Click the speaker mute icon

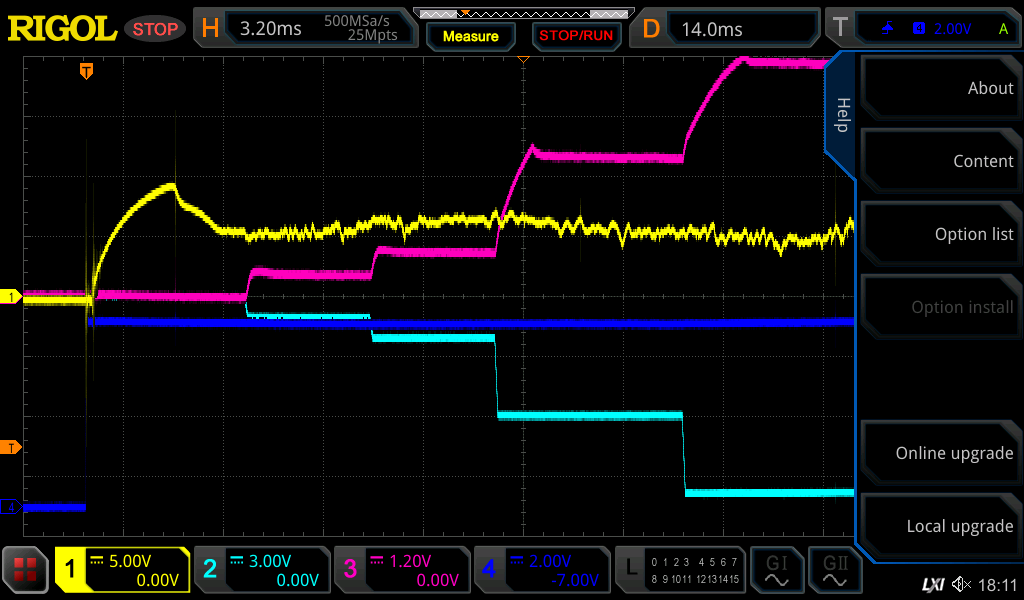[x=961, y=584]
